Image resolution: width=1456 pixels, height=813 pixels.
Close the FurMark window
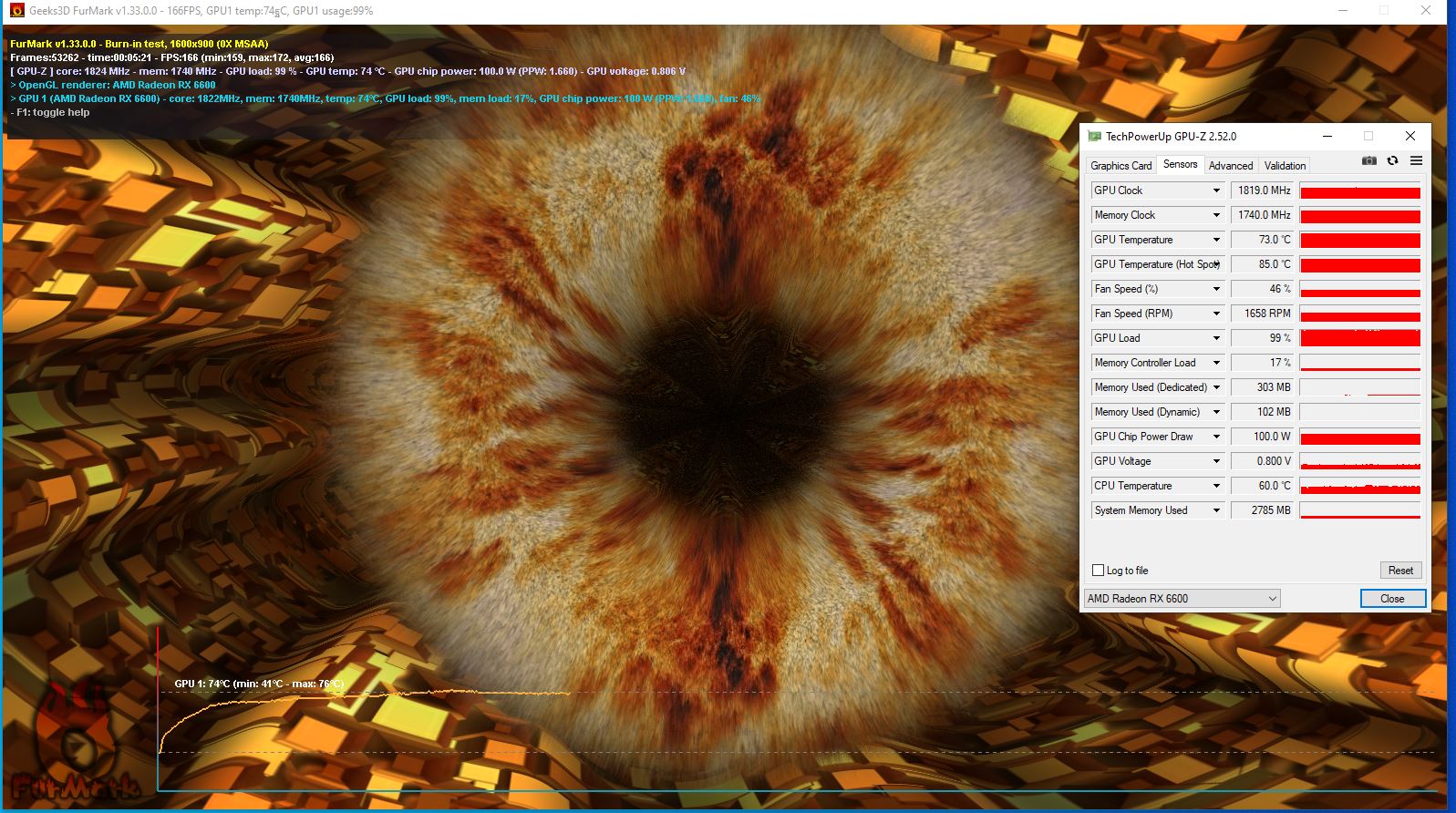click(x=1425, y=11)
